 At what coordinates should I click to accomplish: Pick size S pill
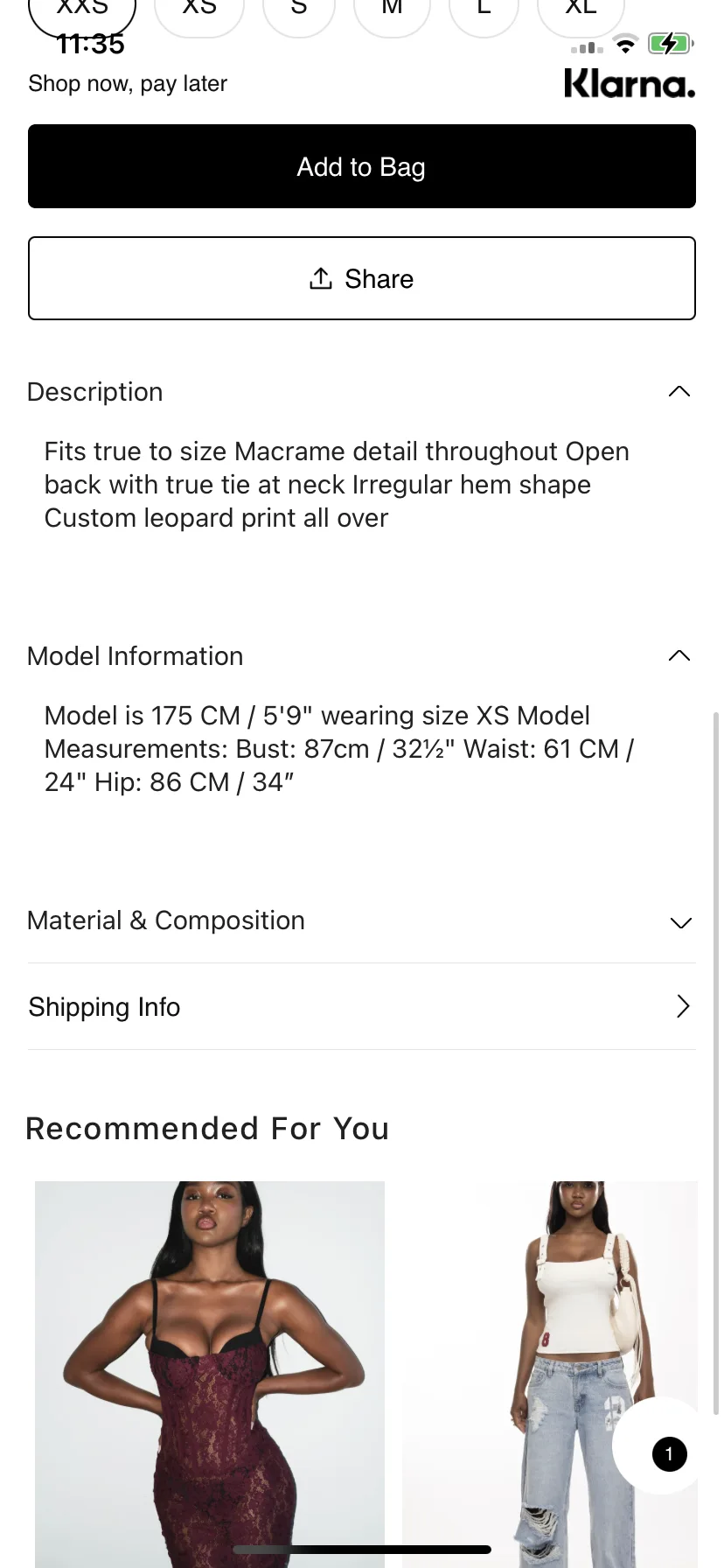(299, 14)
